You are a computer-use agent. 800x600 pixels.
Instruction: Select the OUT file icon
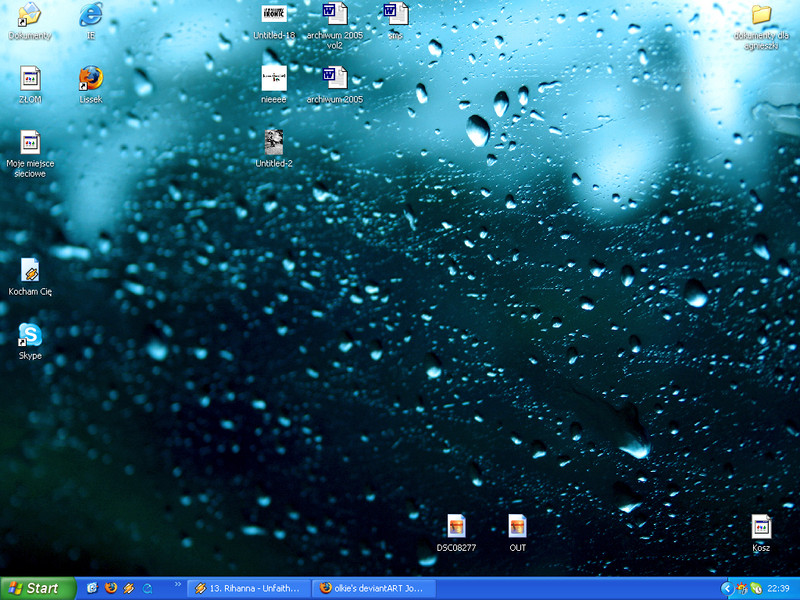(x=517, y=533)
